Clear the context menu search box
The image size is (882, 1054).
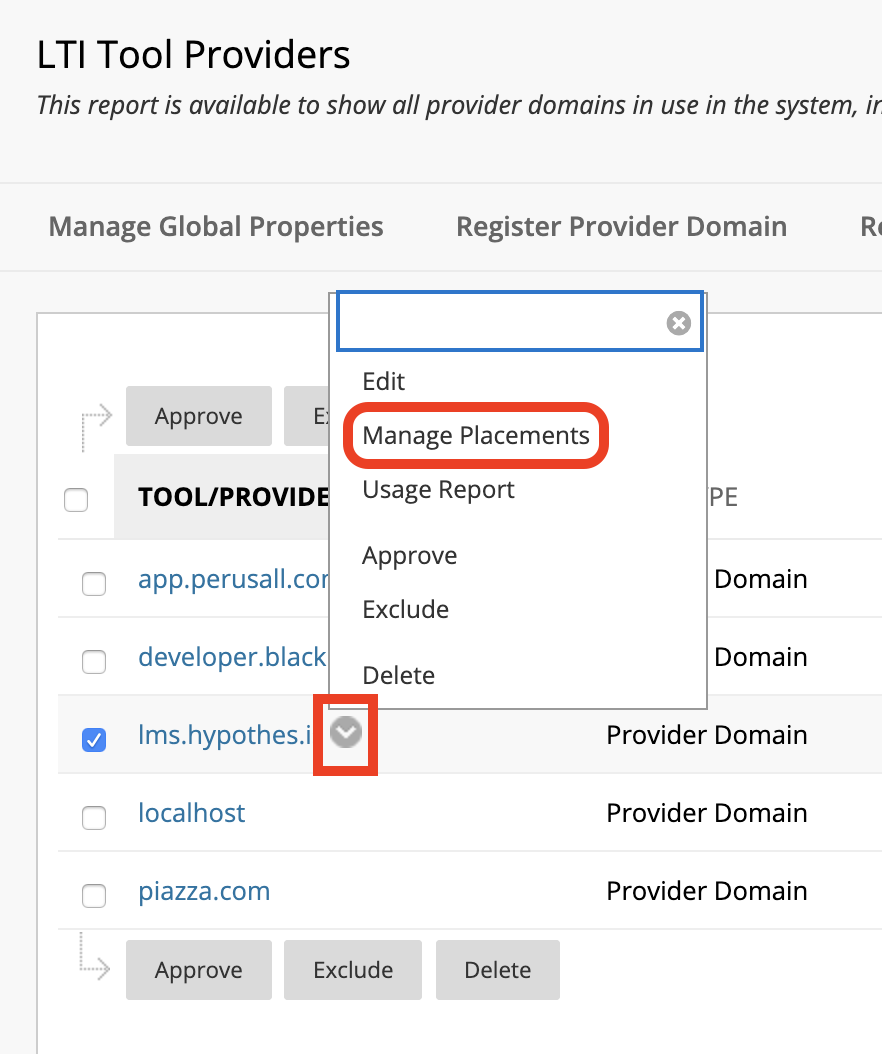pyautogui.click(x=678, y=323)
